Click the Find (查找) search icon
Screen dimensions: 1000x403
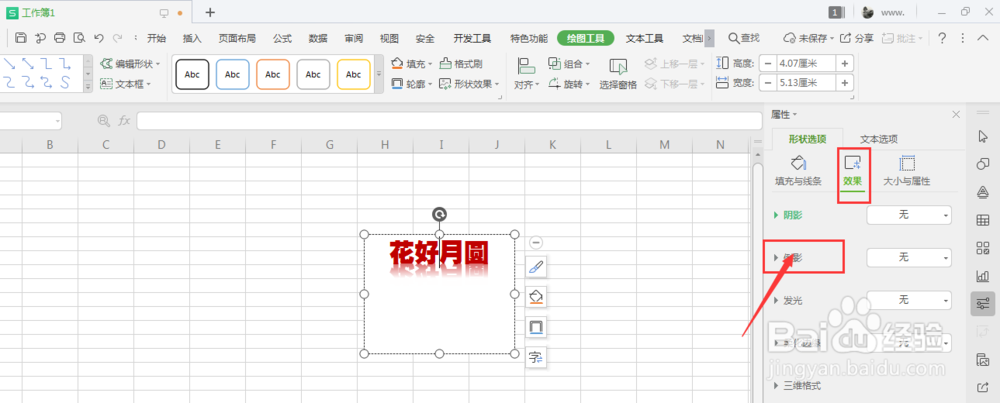(744, 38)
